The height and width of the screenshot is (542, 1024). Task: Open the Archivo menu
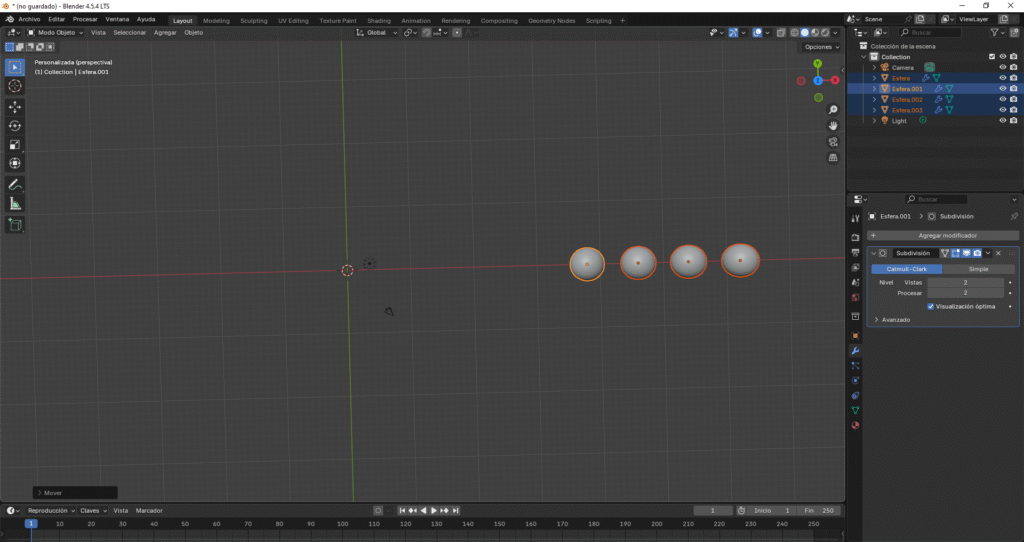[x=29, y=19]
